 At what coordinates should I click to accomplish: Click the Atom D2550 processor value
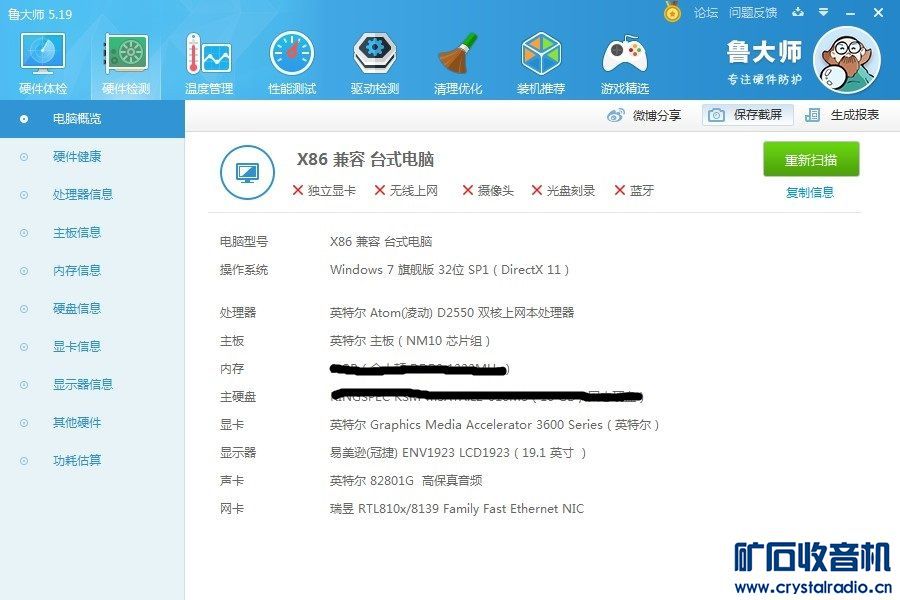[452, 313]
